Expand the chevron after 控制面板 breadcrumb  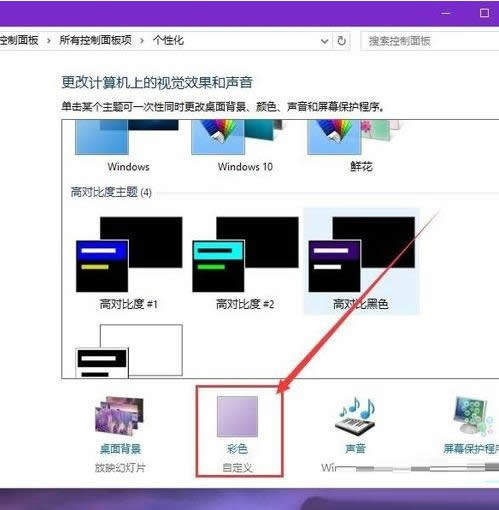(49, 41)
